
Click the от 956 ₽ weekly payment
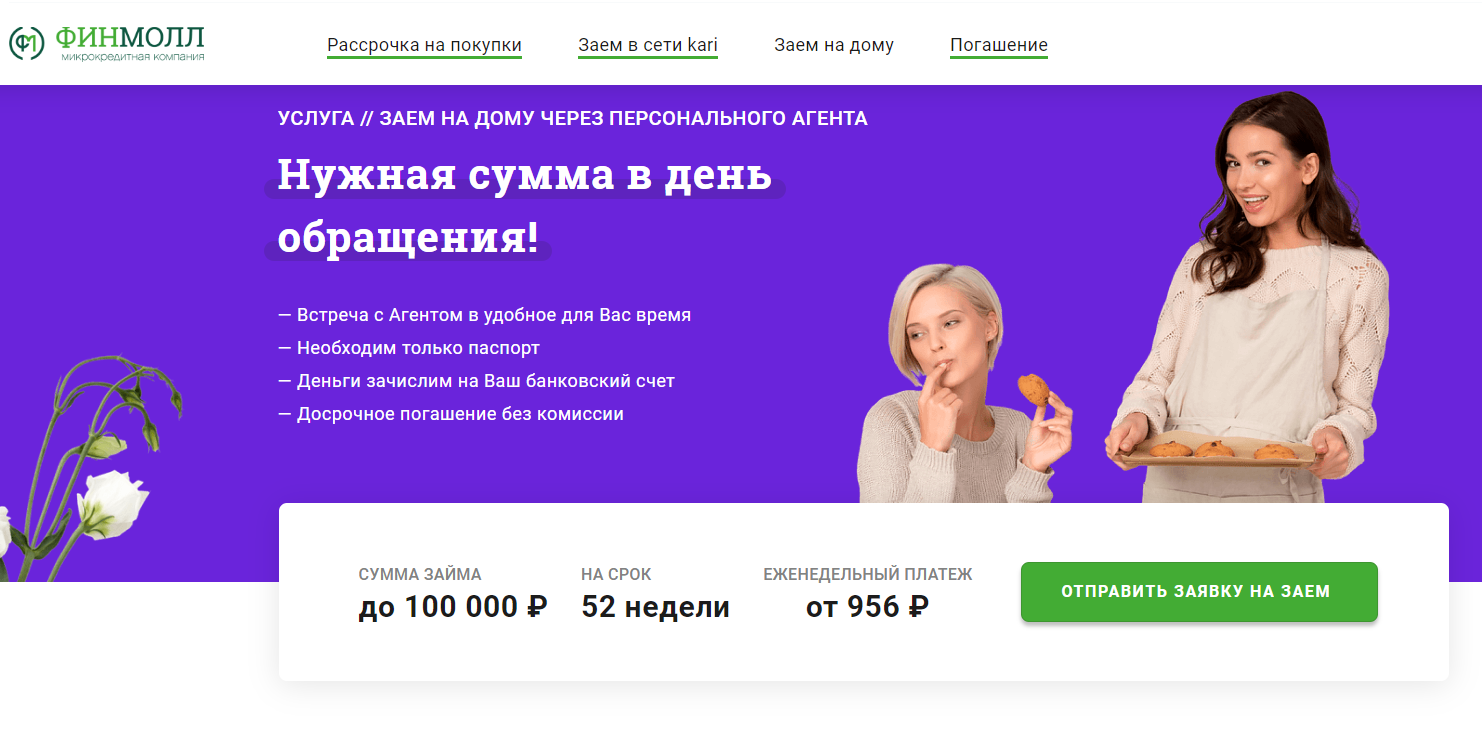coord(867,607)
